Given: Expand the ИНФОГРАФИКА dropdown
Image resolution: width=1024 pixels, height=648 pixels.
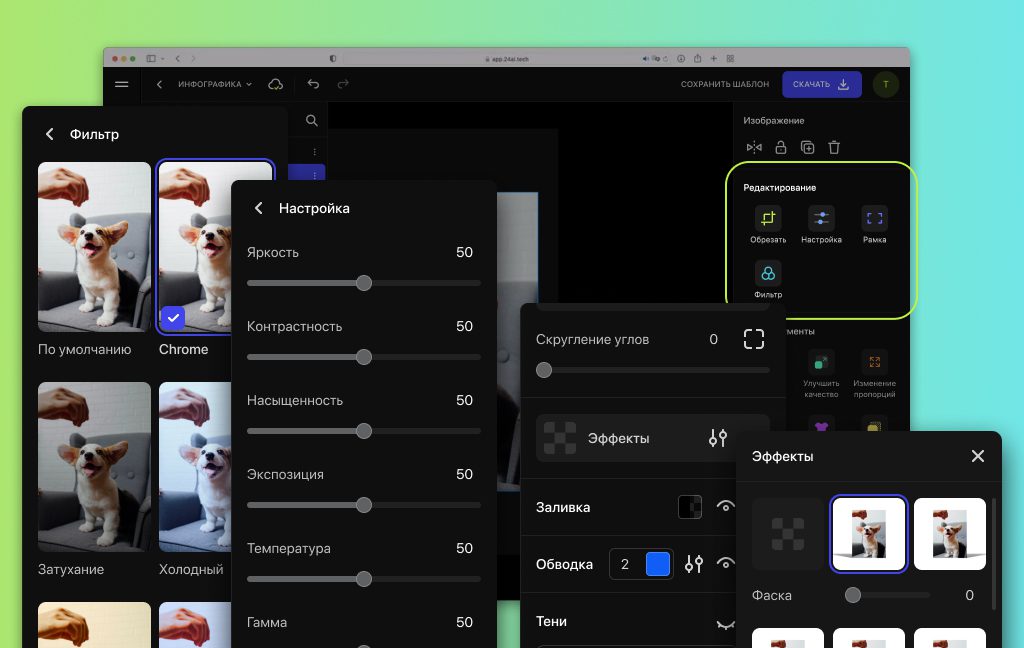Looking at the screenshot, I should click(215, 84).
